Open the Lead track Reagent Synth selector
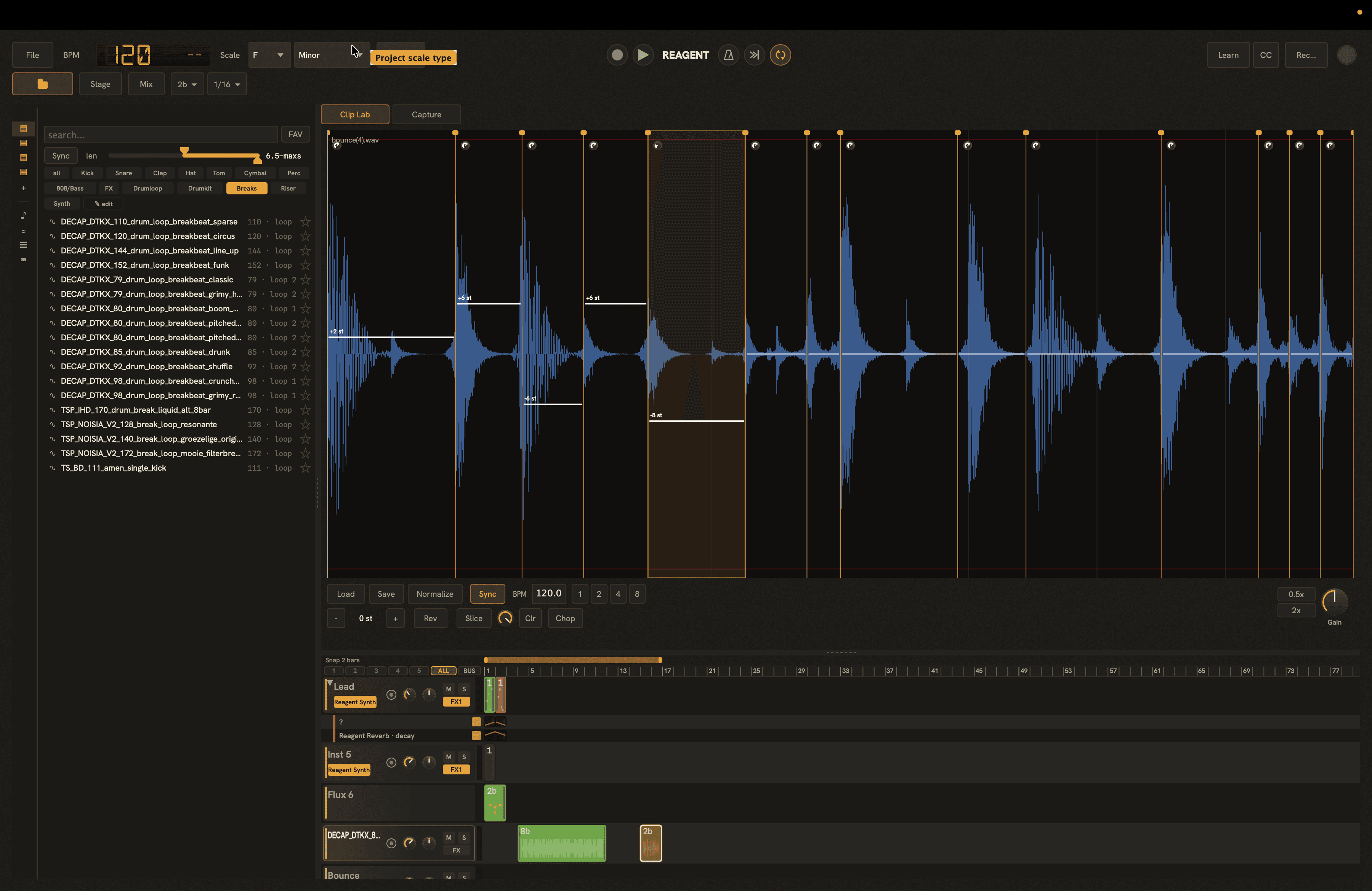The height and width of the screenshot is (891, 1372). (354, 701)
